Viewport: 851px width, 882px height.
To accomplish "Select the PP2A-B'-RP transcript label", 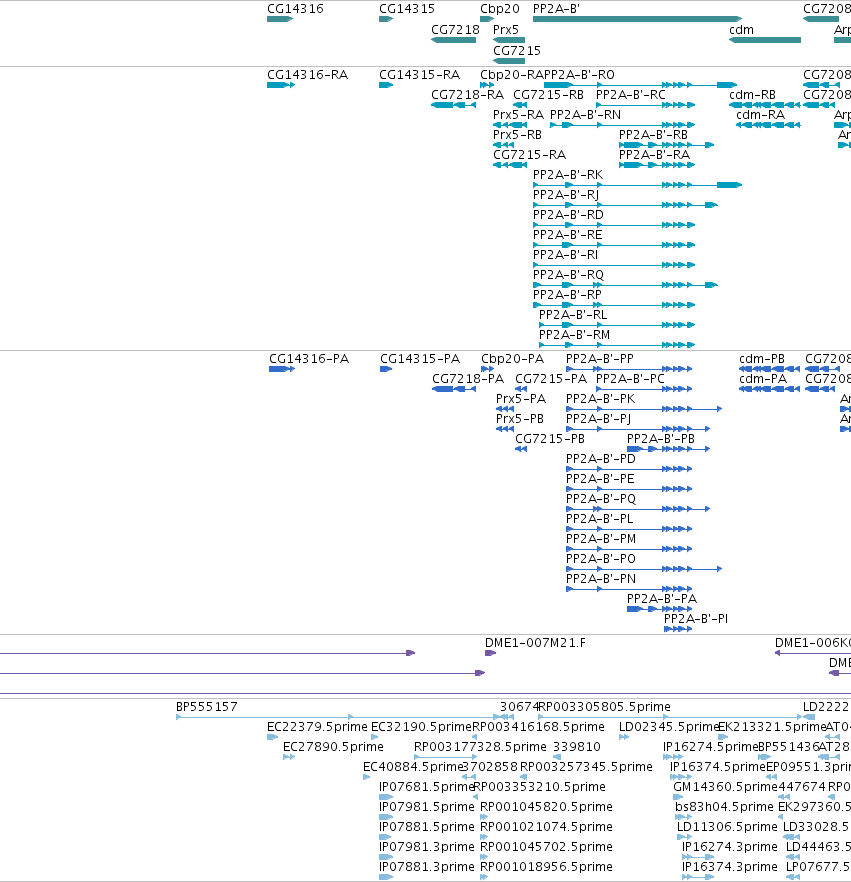I will click(x=568, y=295).
